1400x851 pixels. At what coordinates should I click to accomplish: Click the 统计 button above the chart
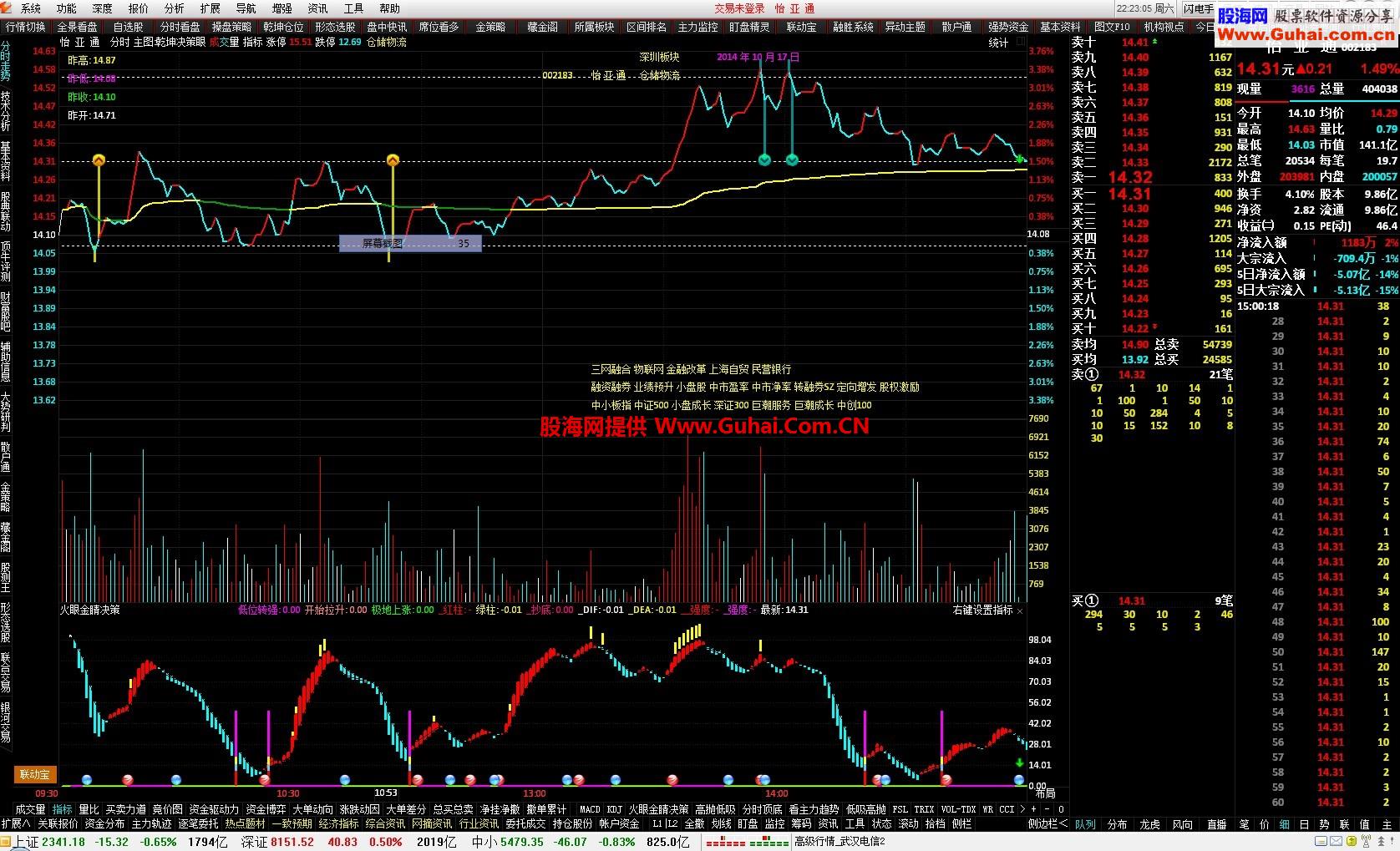[x=998, y=42]
